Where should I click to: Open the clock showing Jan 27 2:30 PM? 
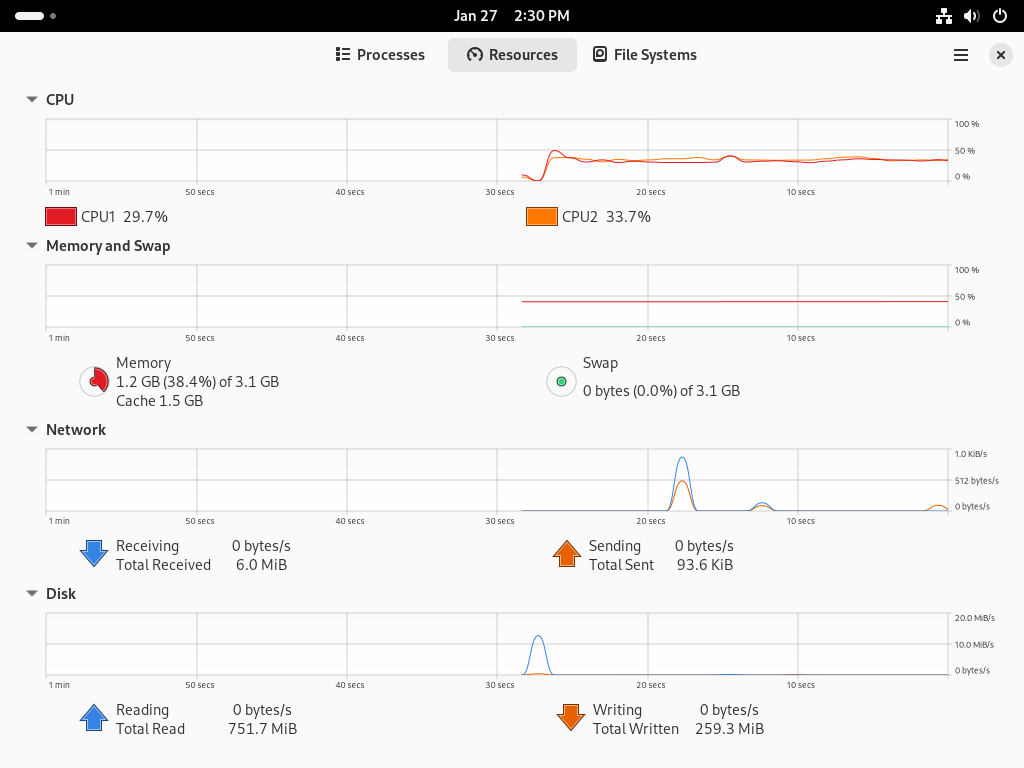tap(512, 16)
